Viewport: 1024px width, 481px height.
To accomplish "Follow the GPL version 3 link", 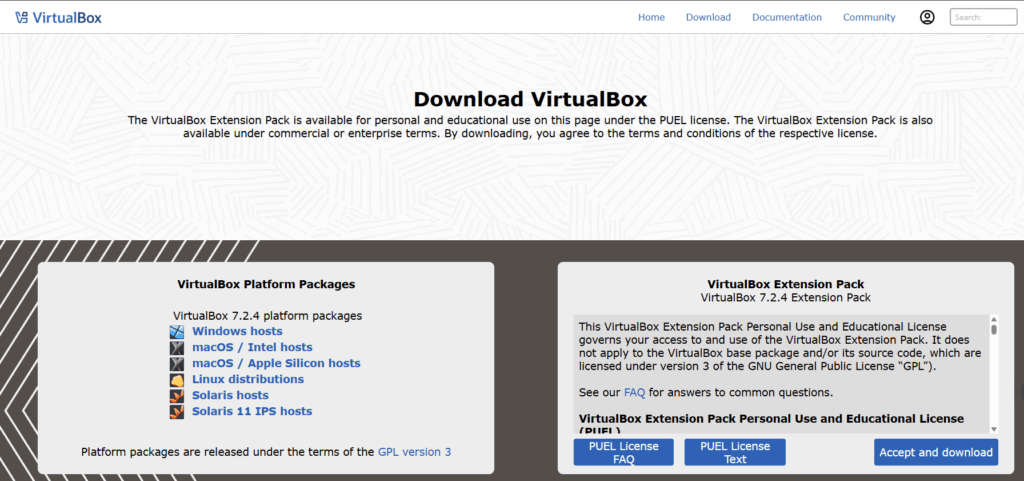I will [x=414, y=452].
